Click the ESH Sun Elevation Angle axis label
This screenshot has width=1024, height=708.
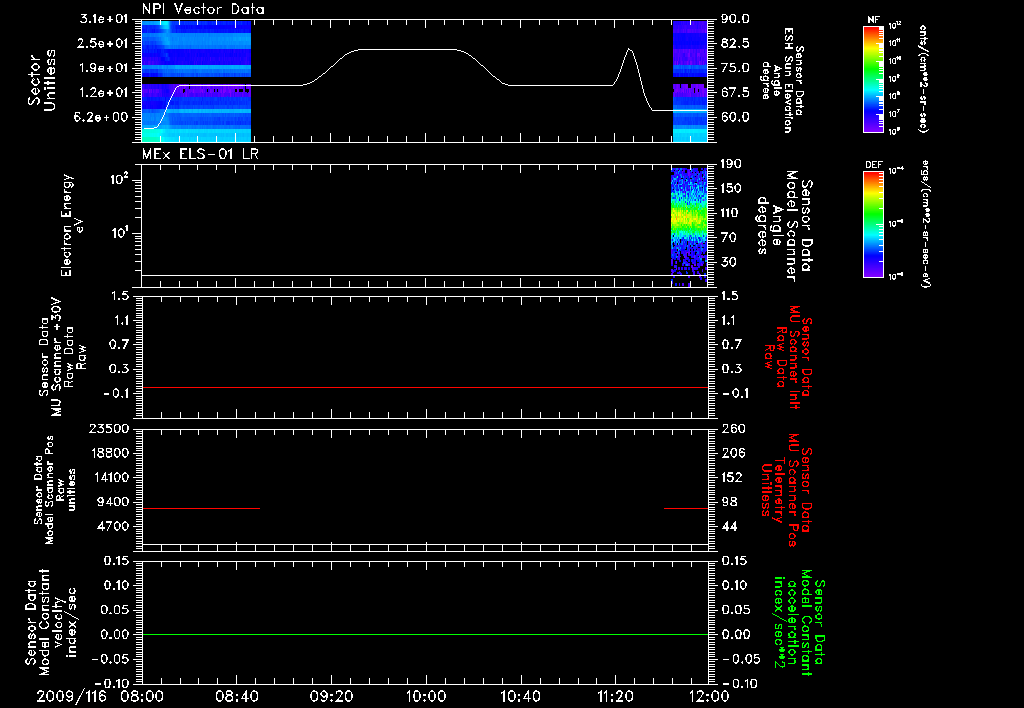coord(782,80)
